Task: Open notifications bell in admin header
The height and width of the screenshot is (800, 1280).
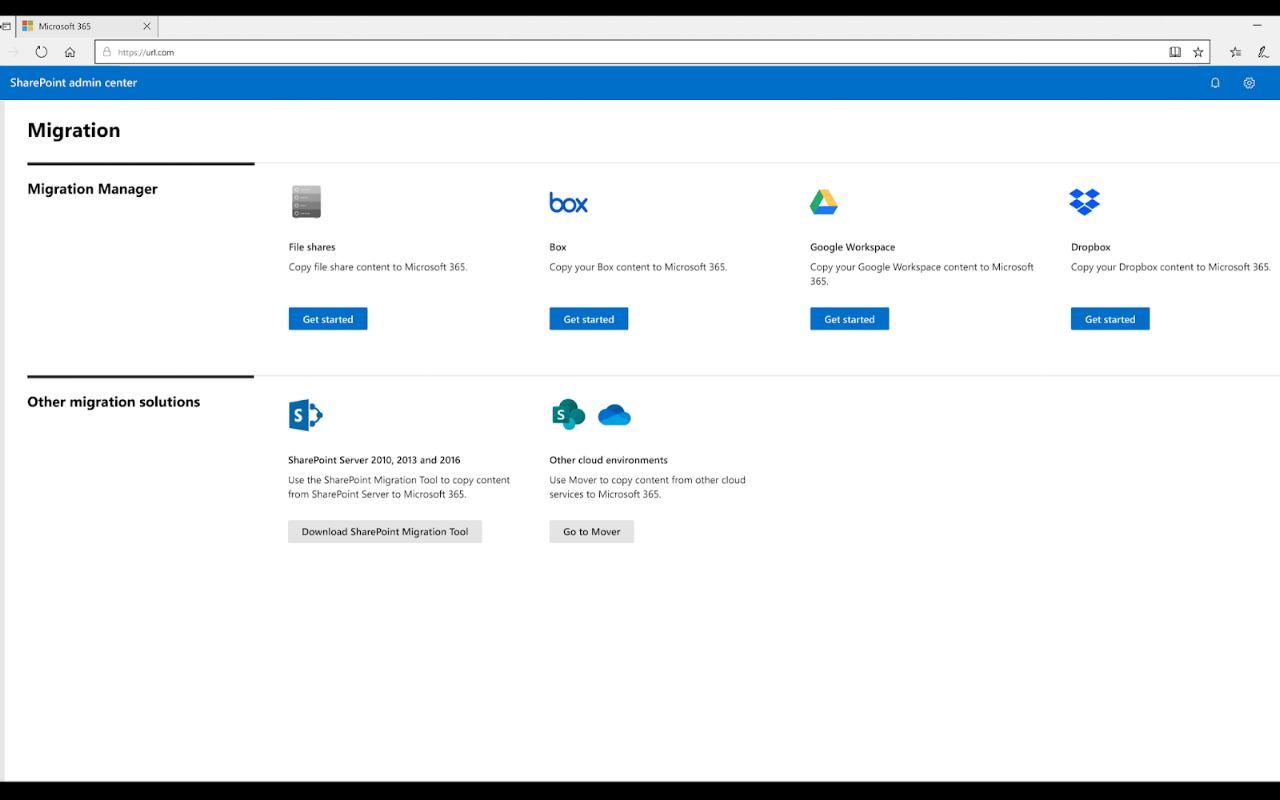Action: pos(1215,83)
